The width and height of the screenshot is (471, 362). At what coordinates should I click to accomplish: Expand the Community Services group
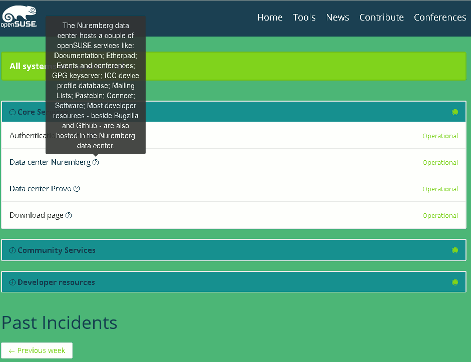[x=12, y=250]
